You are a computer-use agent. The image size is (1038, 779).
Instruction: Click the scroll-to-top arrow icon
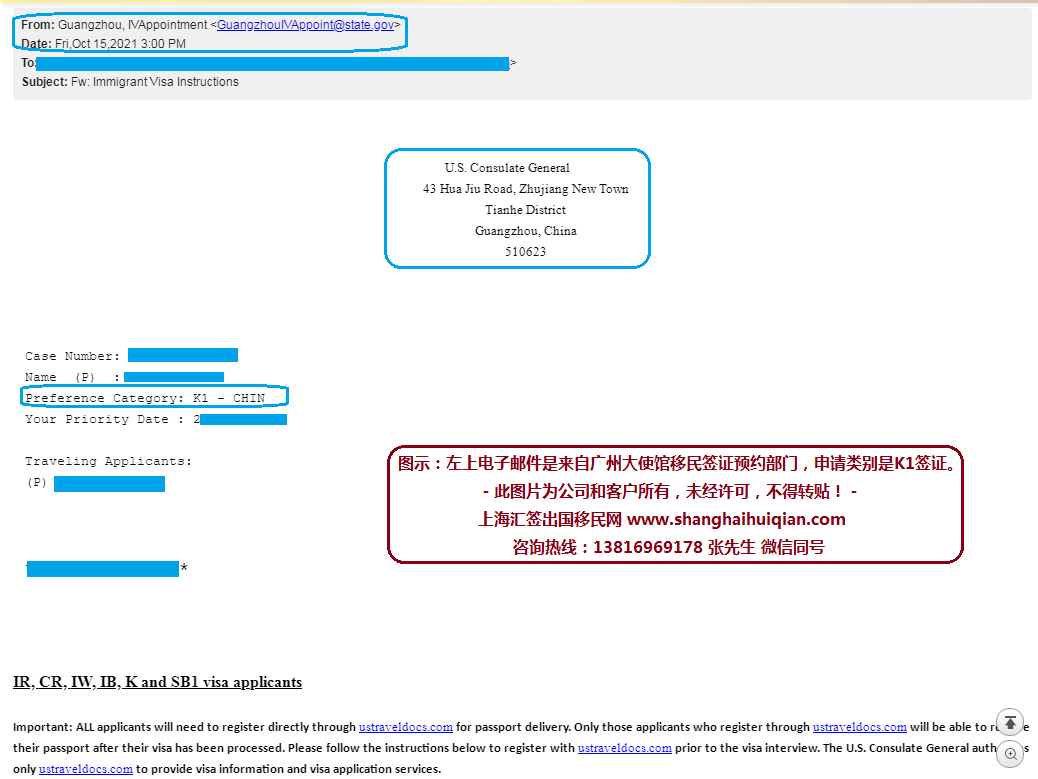tap(1010, 724)
